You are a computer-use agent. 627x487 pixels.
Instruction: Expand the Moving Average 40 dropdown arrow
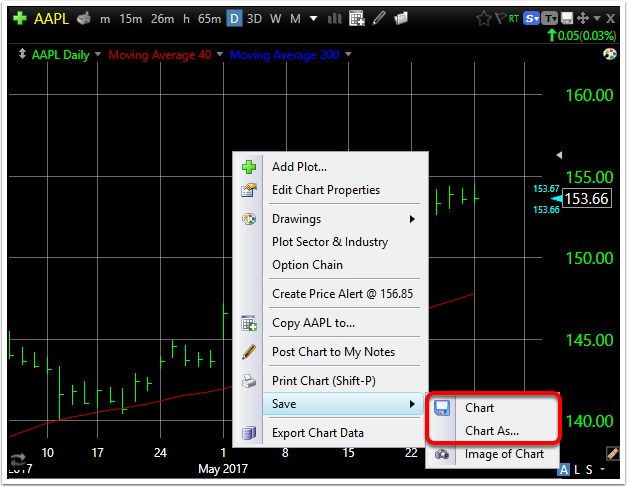(x=220, y=54)
